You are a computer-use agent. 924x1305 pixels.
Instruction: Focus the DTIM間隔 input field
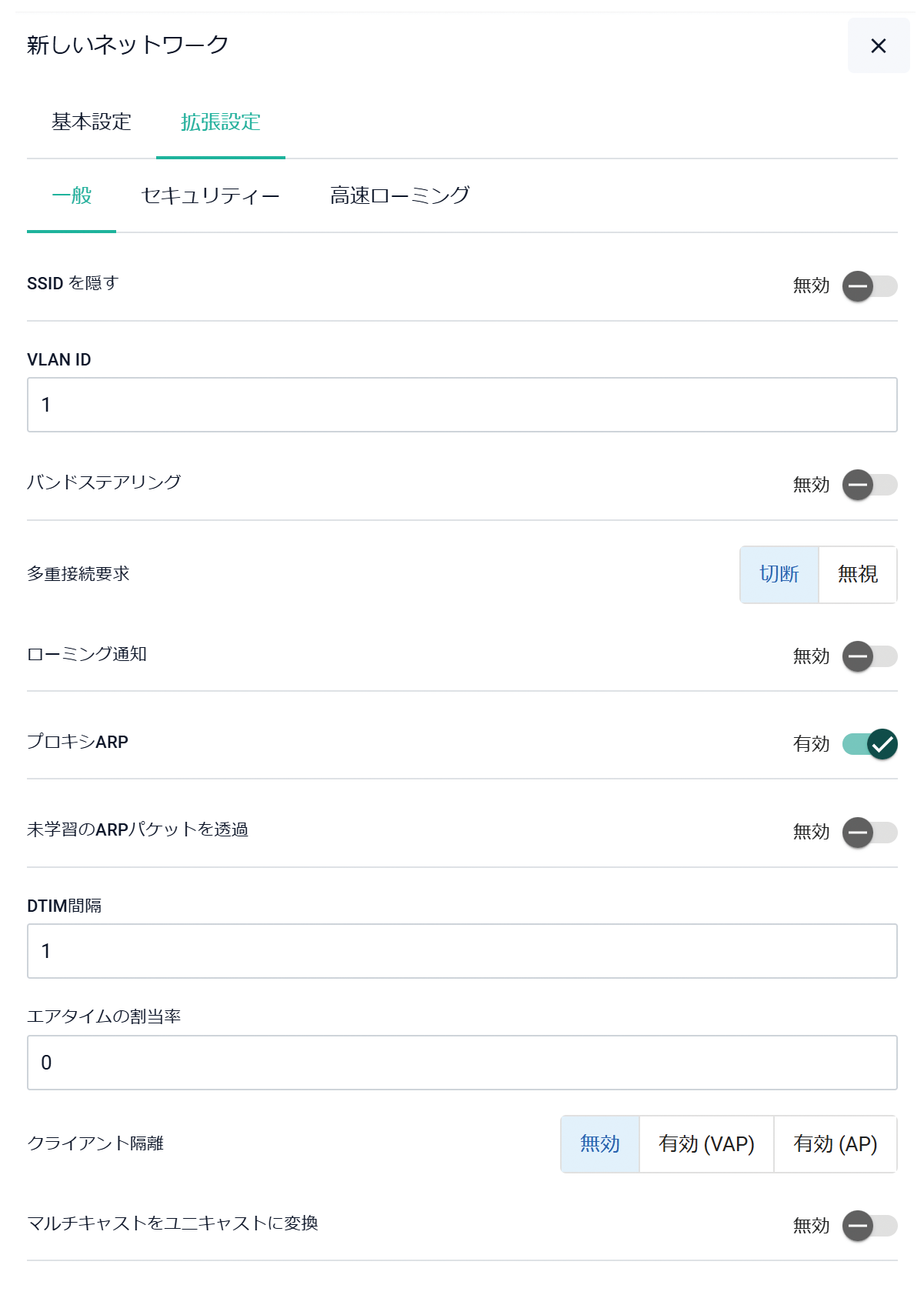click(x=462, y=951)
